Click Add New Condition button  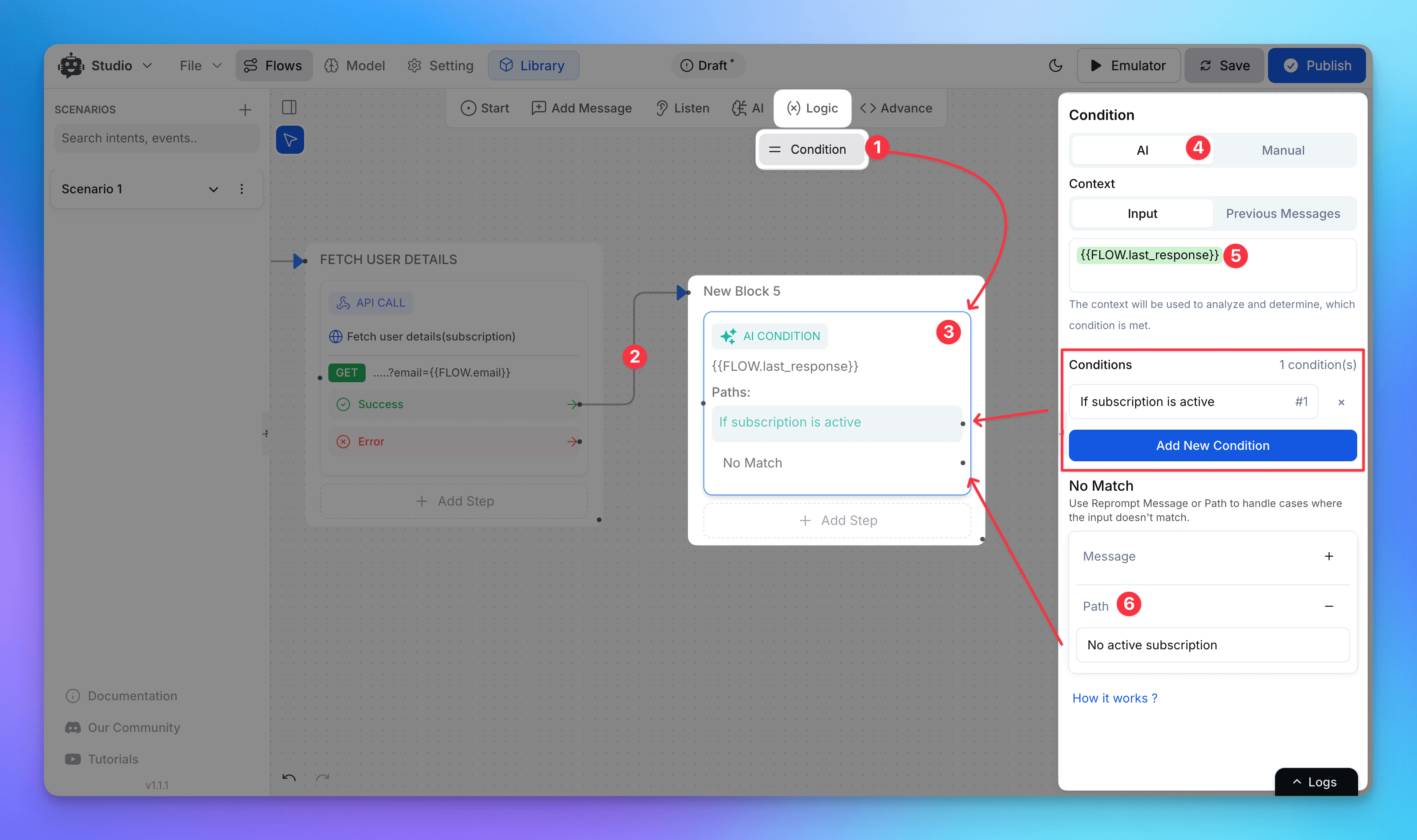[1213, 445]
